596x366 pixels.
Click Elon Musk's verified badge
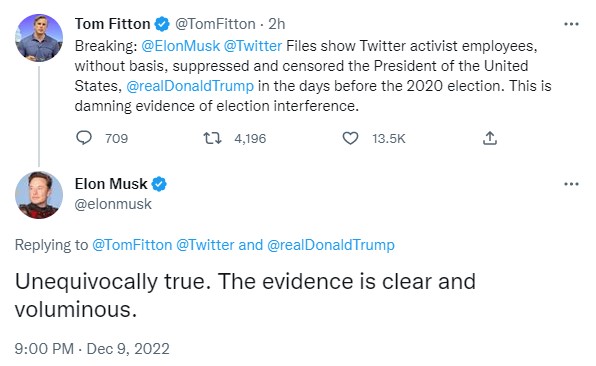[x=159, y=184]
